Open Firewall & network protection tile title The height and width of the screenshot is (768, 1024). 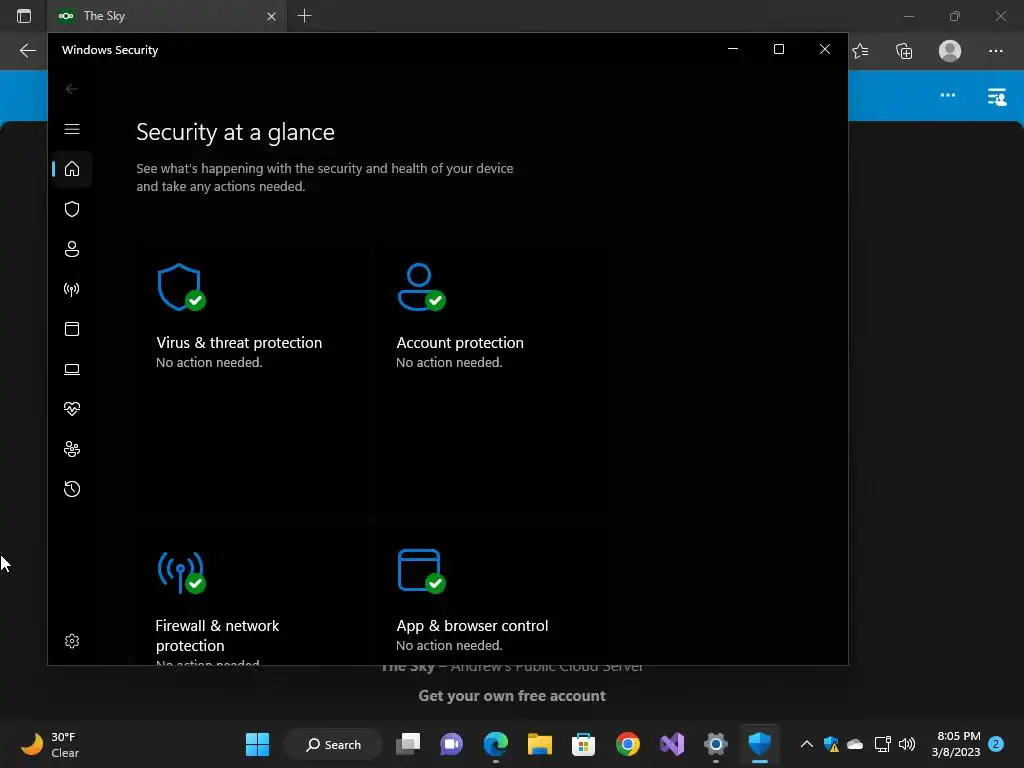point(217,635)
